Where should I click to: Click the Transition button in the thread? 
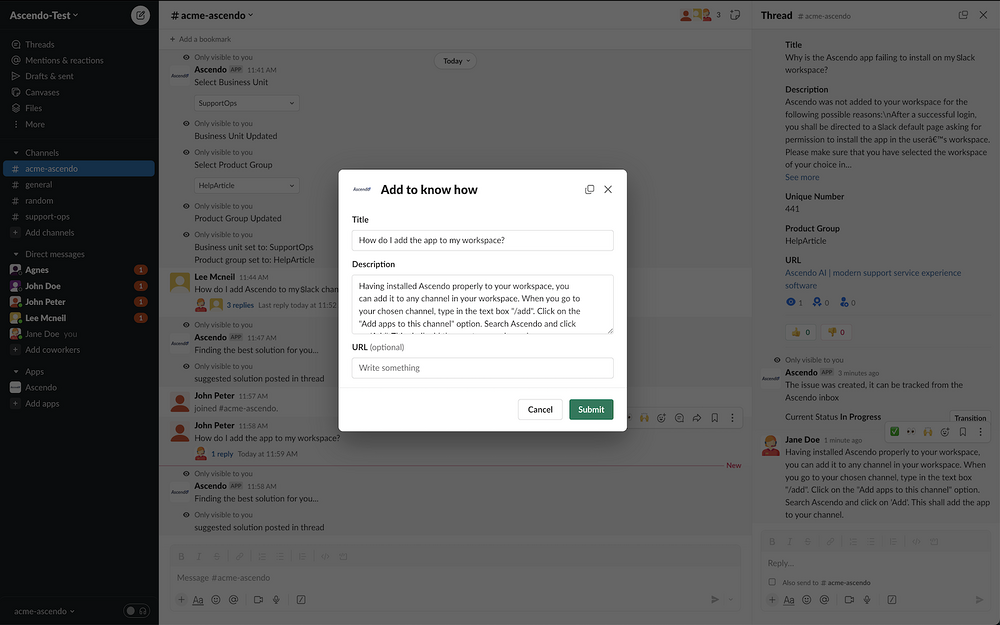point(970,418)
